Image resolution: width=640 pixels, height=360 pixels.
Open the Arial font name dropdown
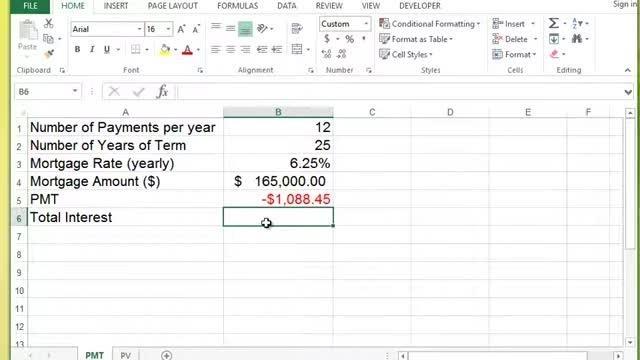tap(139, 29)
